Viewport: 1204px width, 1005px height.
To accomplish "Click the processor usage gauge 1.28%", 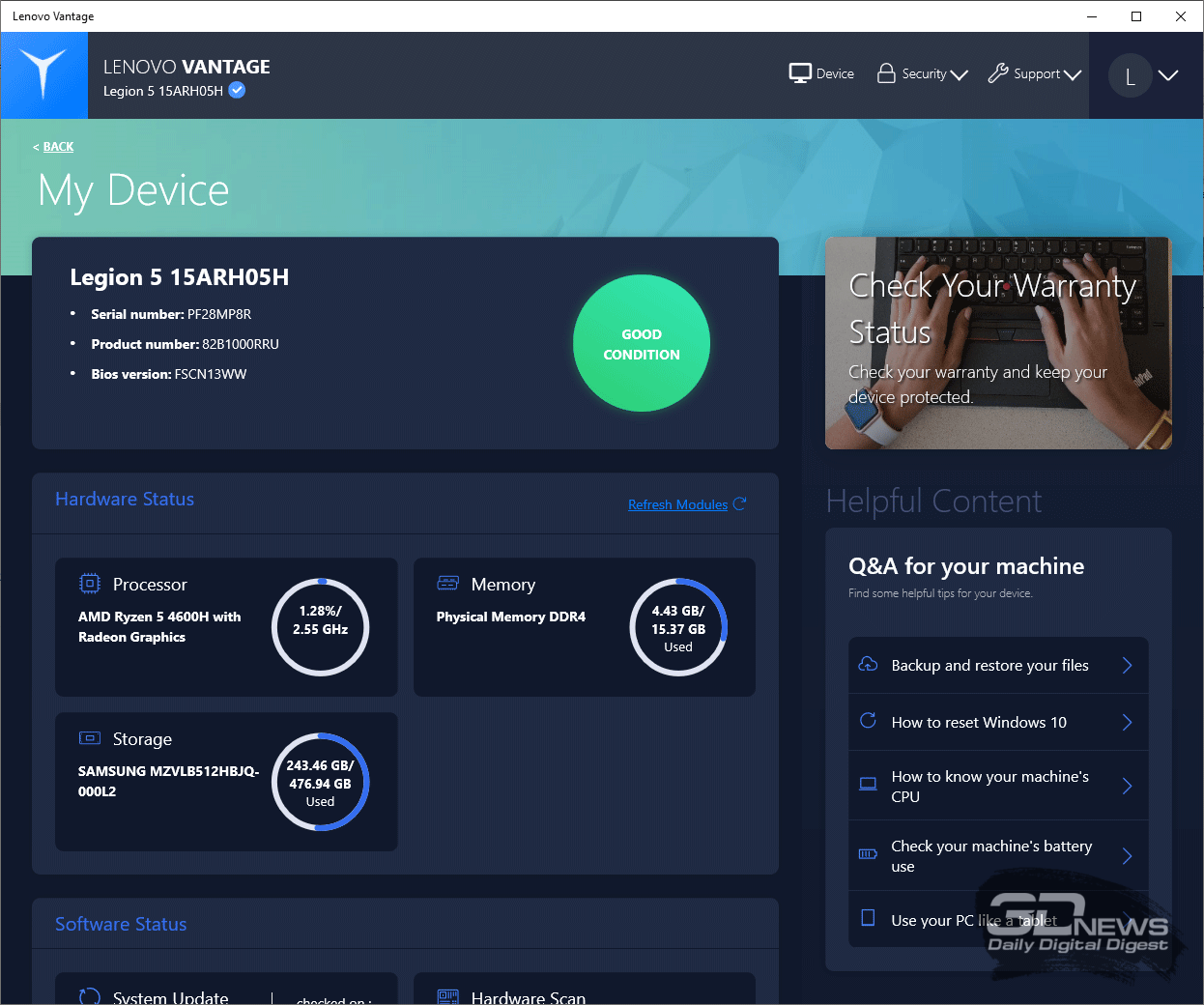I will click(x=321, y=627).
